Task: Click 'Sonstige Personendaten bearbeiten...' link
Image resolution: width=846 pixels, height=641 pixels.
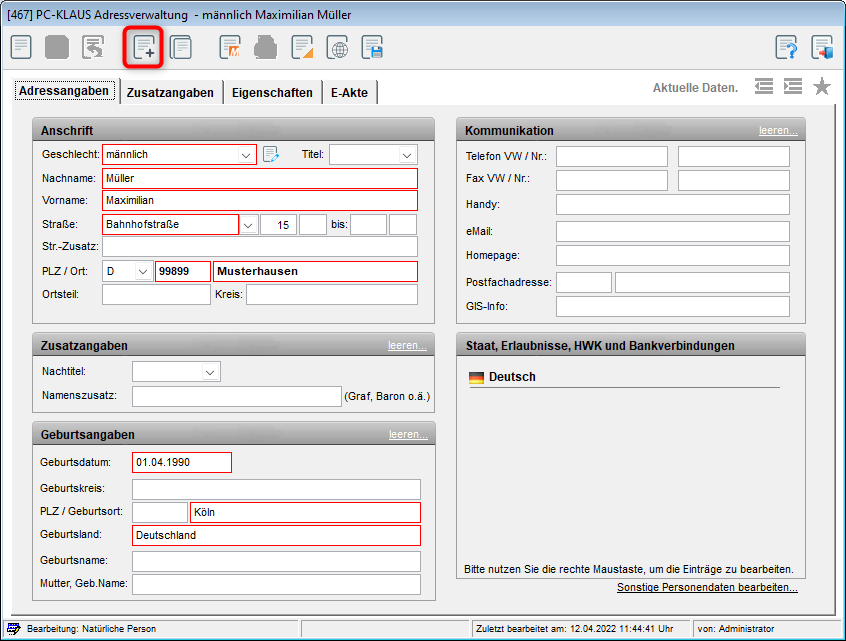Action: (707, 587)
